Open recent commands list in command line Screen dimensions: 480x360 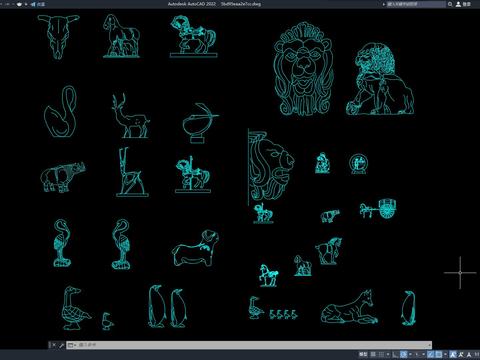click(72, 345)
